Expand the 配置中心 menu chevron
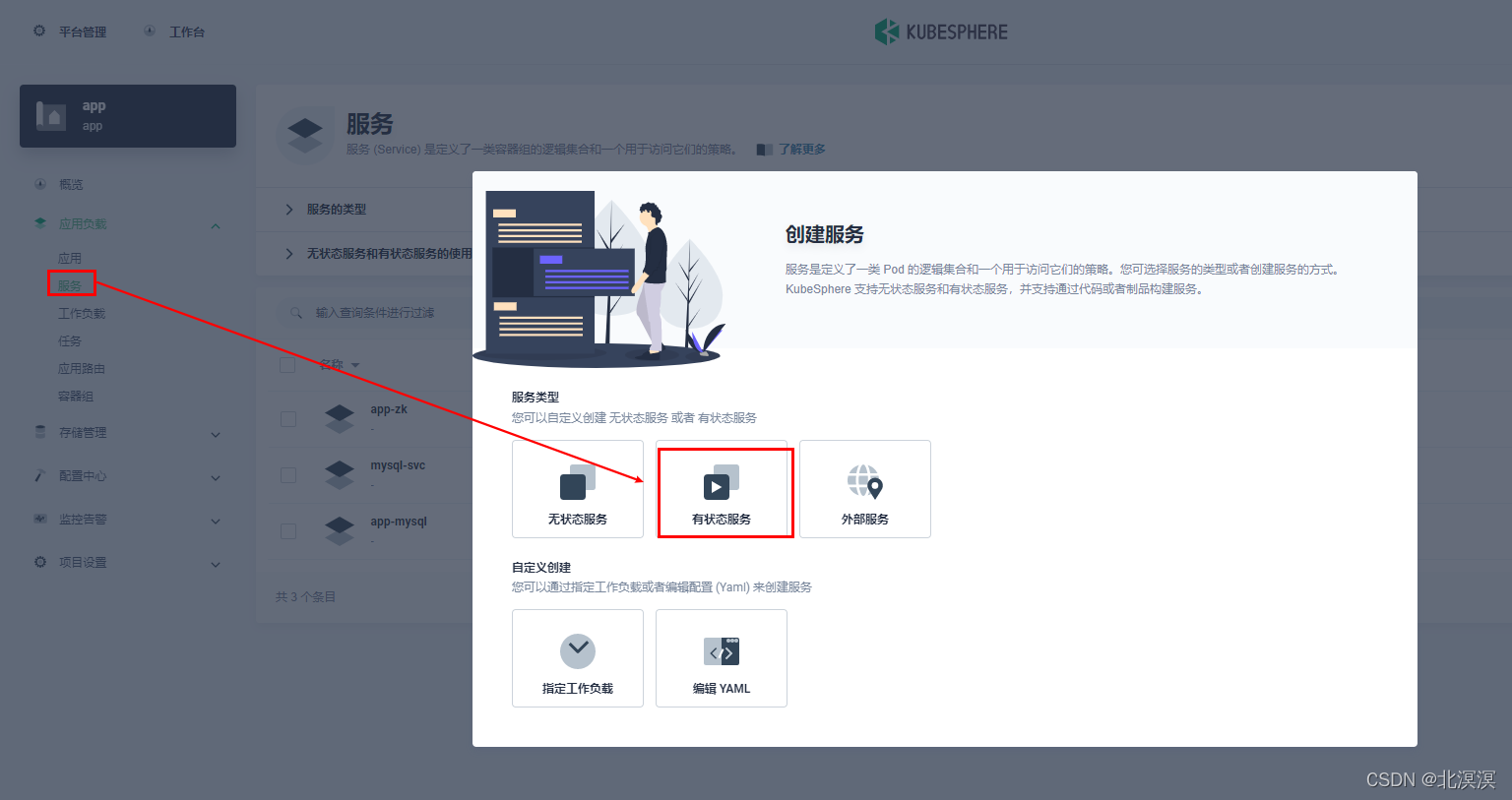This screenshot has width=1512, height=800. 216,478
